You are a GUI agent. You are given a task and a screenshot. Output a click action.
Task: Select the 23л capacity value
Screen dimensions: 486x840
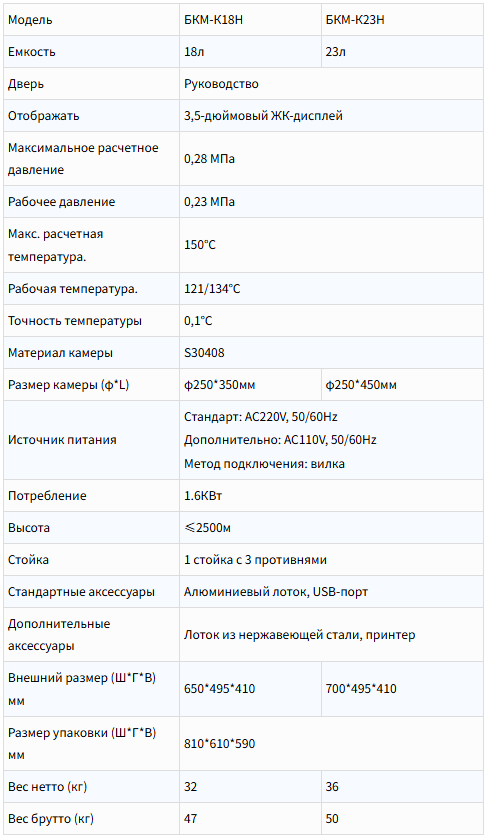[x=335, y=52]
